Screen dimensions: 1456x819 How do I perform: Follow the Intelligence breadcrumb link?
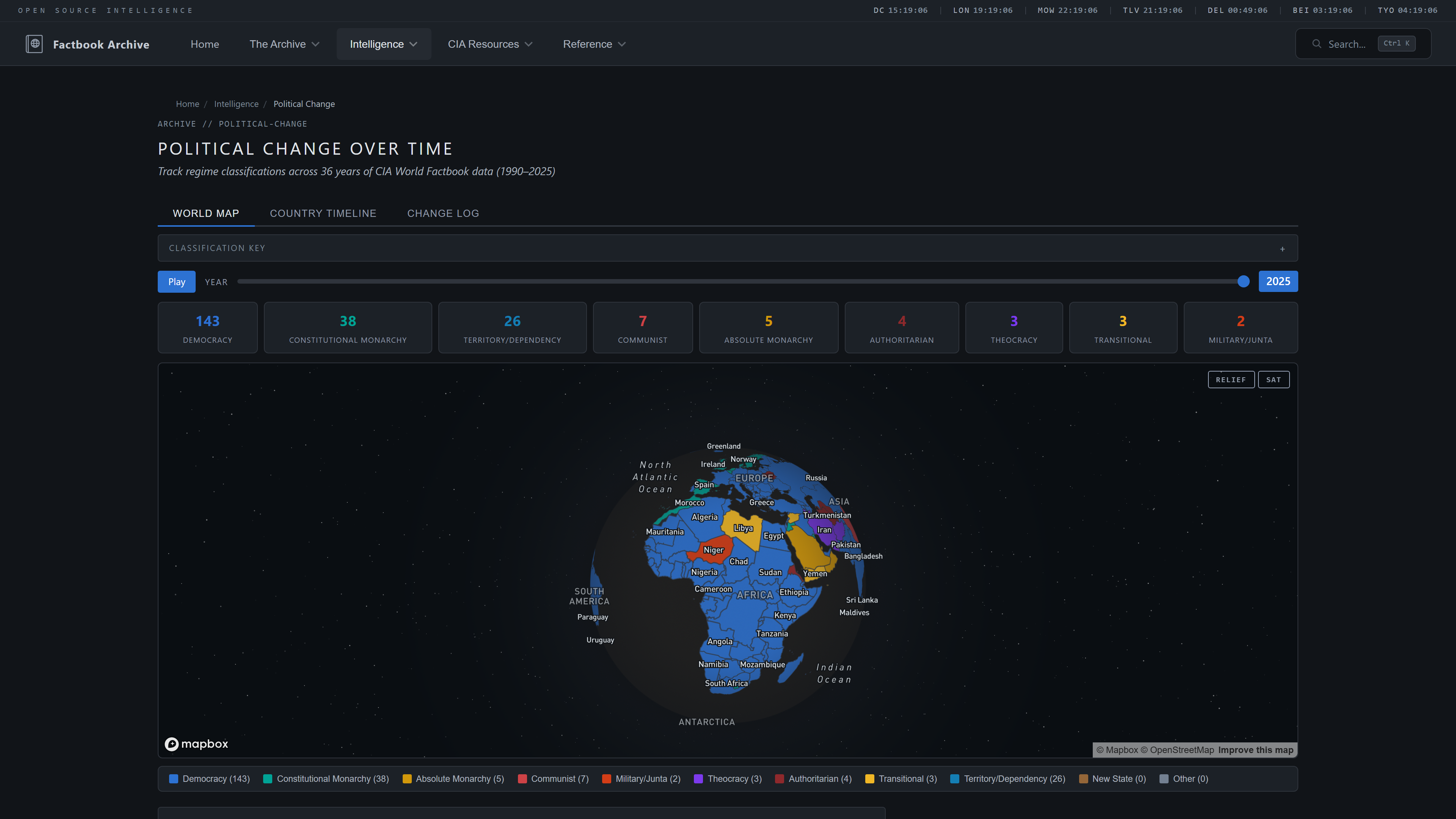tap(236, 104)
